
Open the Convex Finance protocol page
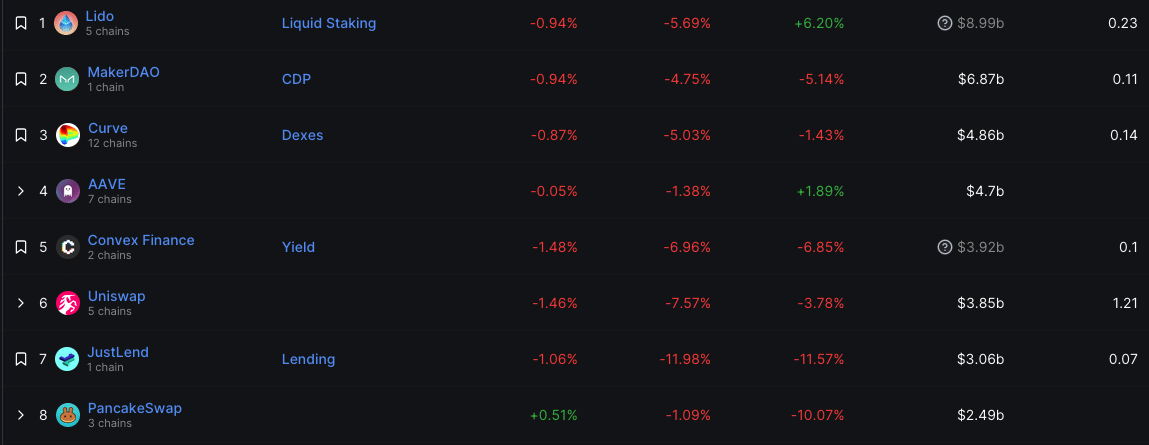click(x=141, y=240)
